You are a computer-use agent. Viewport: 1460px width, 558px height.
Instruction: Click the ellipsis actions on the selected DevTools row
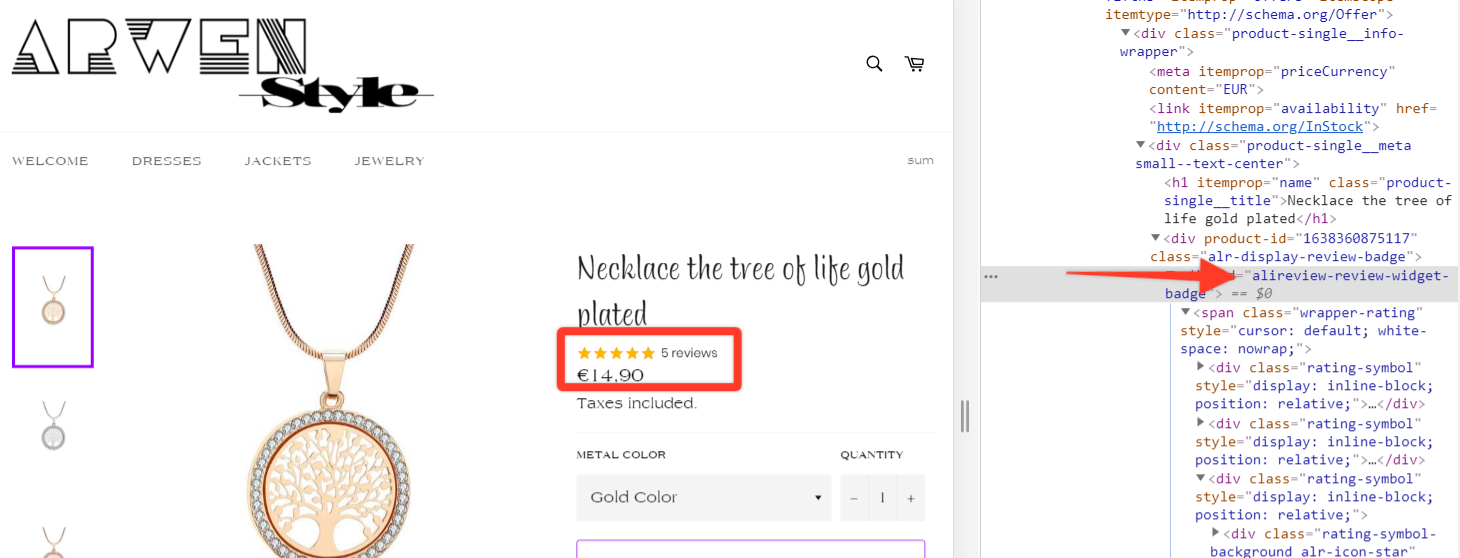991,276
